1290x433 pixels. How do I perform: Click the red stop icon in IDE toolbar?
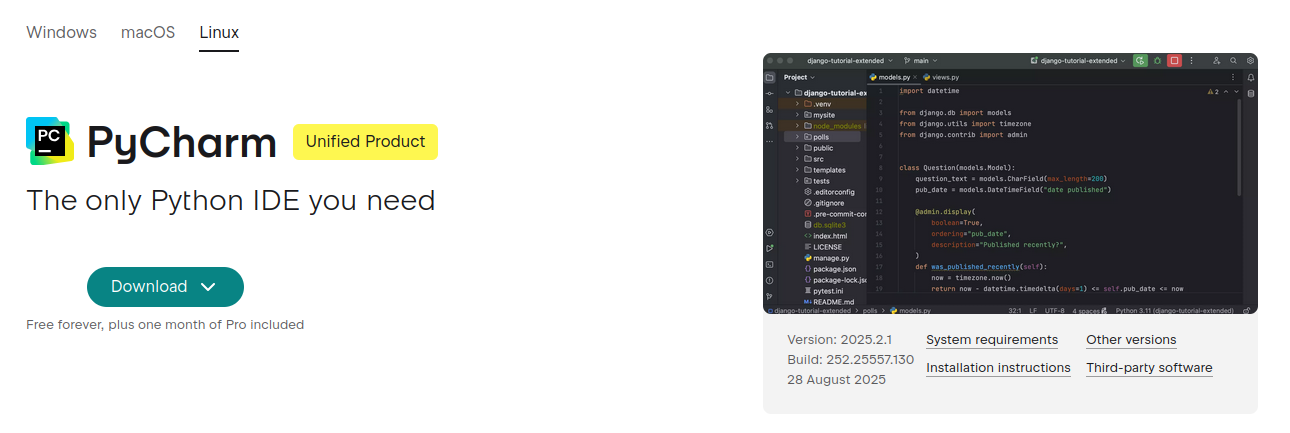[x=1175, y=61]
